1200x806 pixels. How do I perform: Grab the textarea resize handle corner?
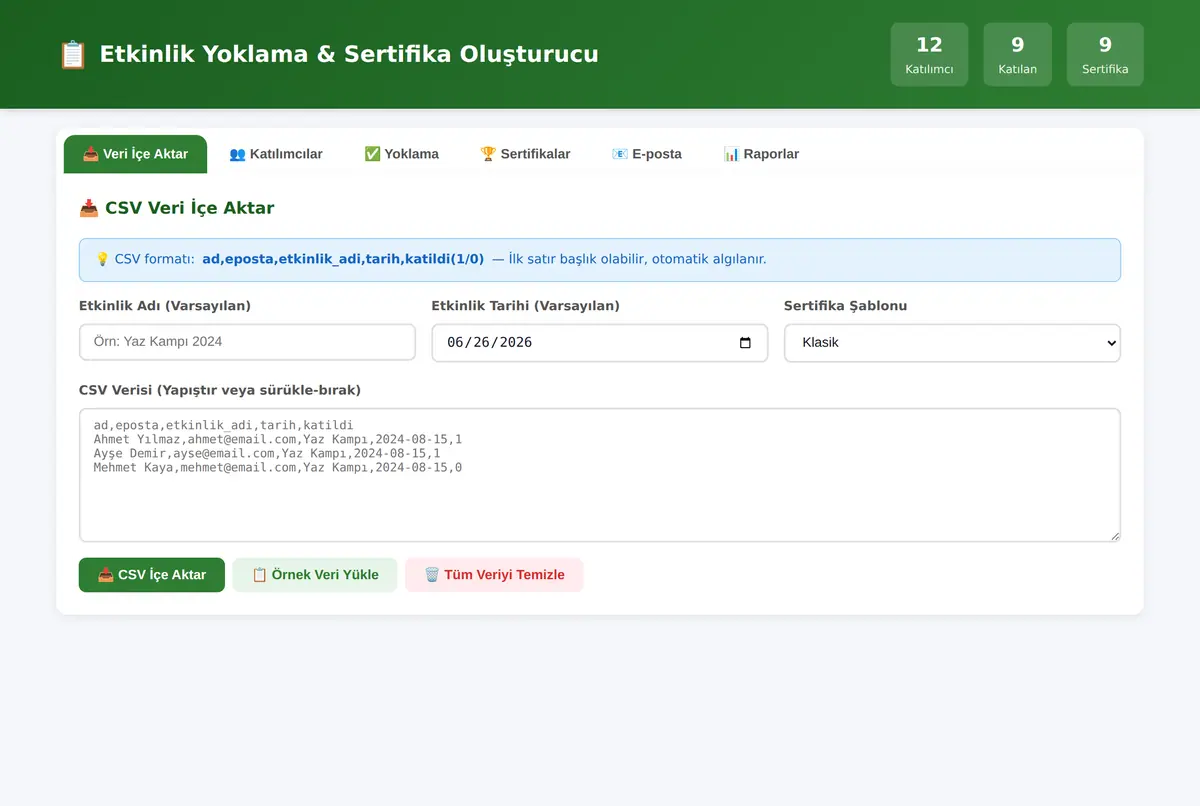(1114, 536)
